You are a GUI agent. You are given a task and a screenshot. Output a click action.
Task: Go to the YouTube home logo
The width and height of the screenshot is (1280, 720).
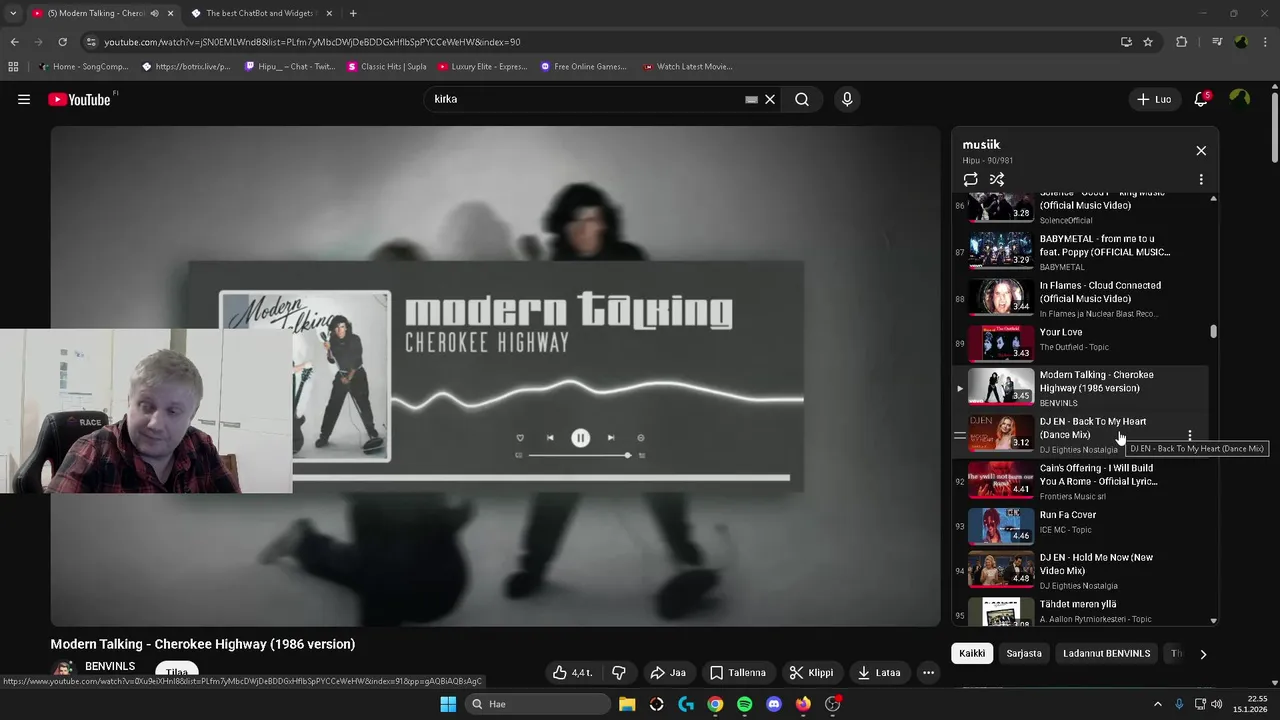[80, 99]
